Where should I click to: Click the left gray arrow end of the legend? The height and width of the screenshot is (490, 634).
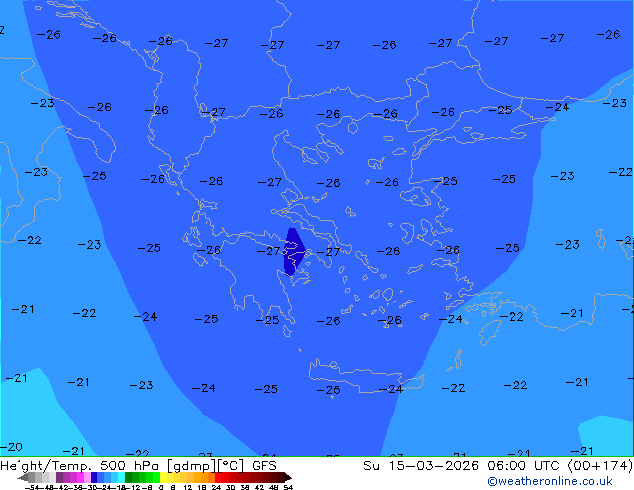coord(22,477)
